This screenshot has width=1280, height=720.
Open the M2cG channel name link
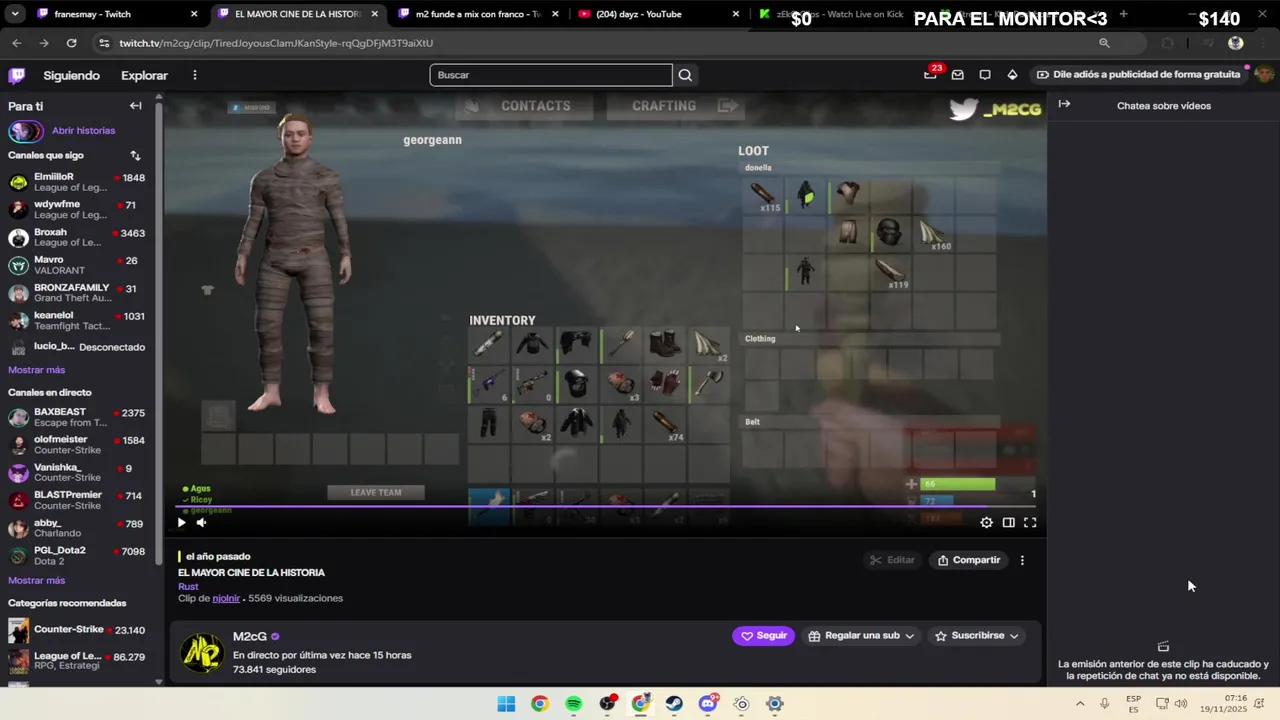coord(250,637)
